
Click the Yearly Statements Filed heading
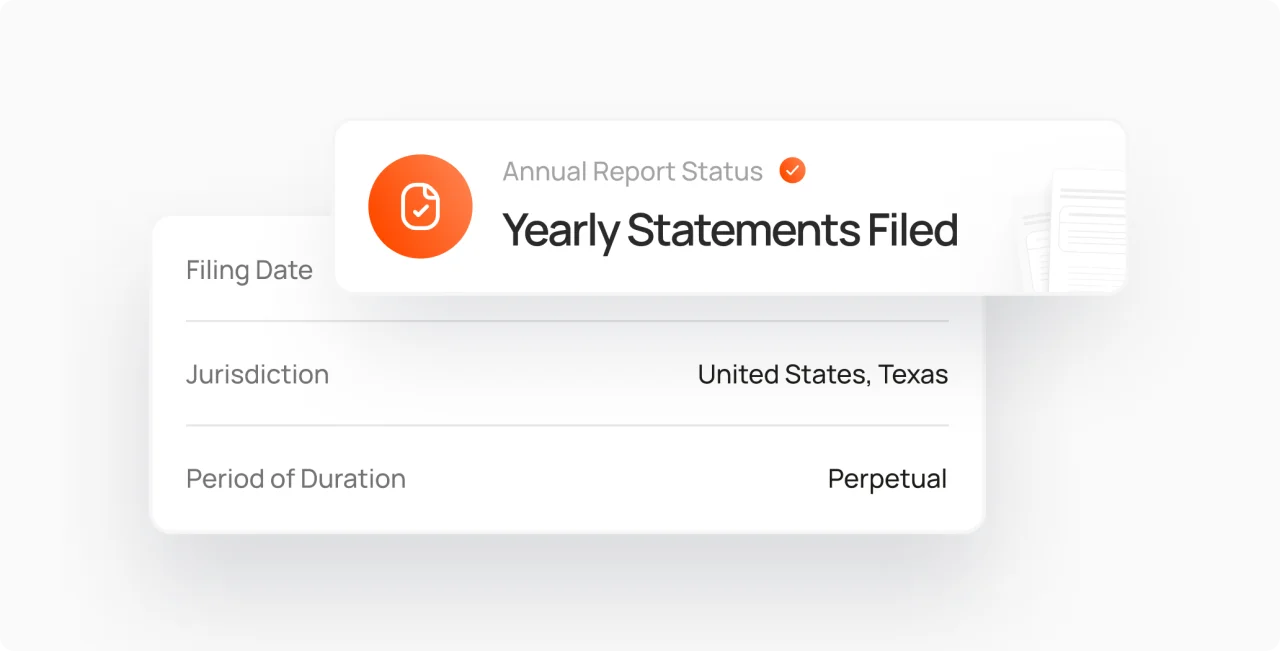tap(730, 230)
